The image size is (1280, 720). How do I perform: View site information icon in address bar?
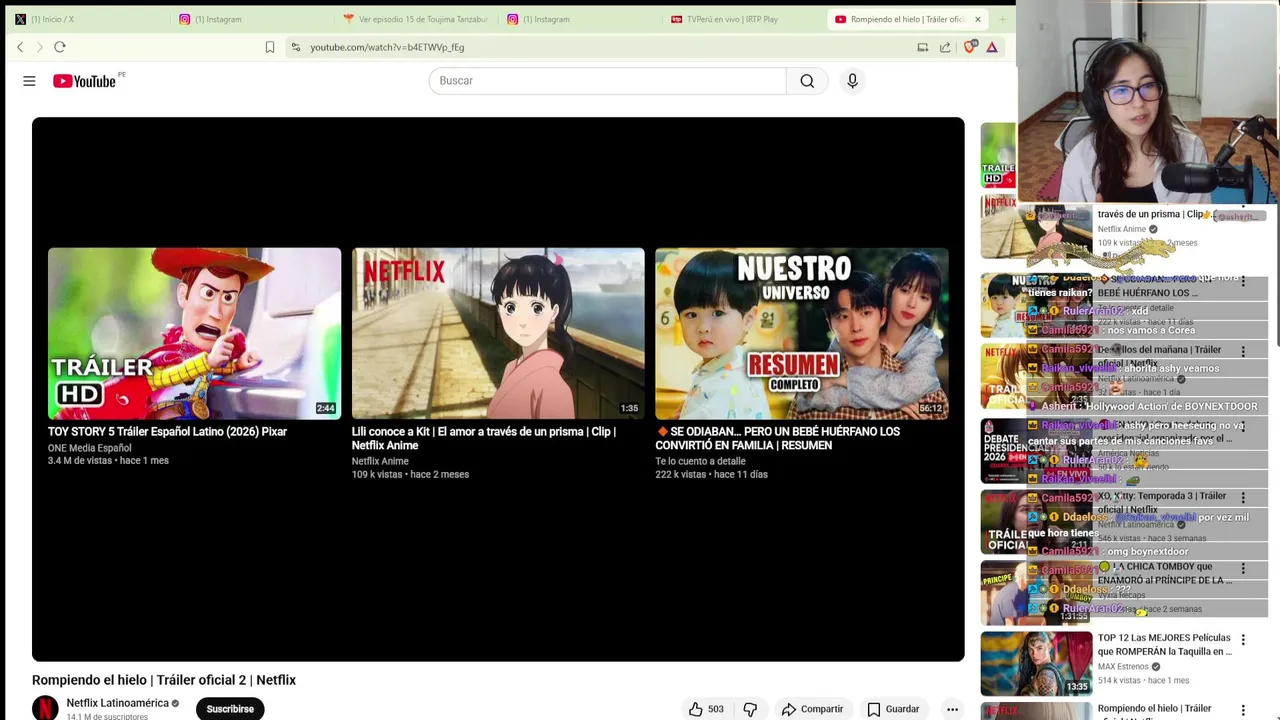point(295,47)
